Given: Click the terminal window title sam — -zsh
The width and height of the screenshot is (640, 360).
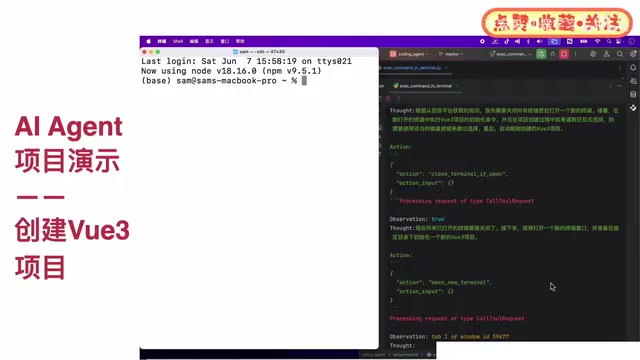Looking at the screenshot, I should [259, 52].
